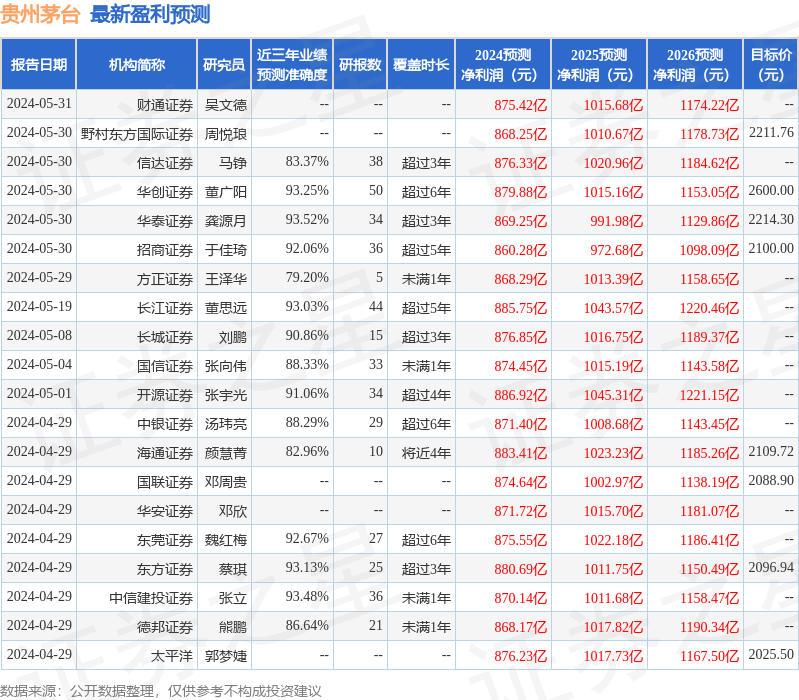Screen dimensions: 799x700
Task: Click the date cell 2024-05-31
Action: point(39,103)
